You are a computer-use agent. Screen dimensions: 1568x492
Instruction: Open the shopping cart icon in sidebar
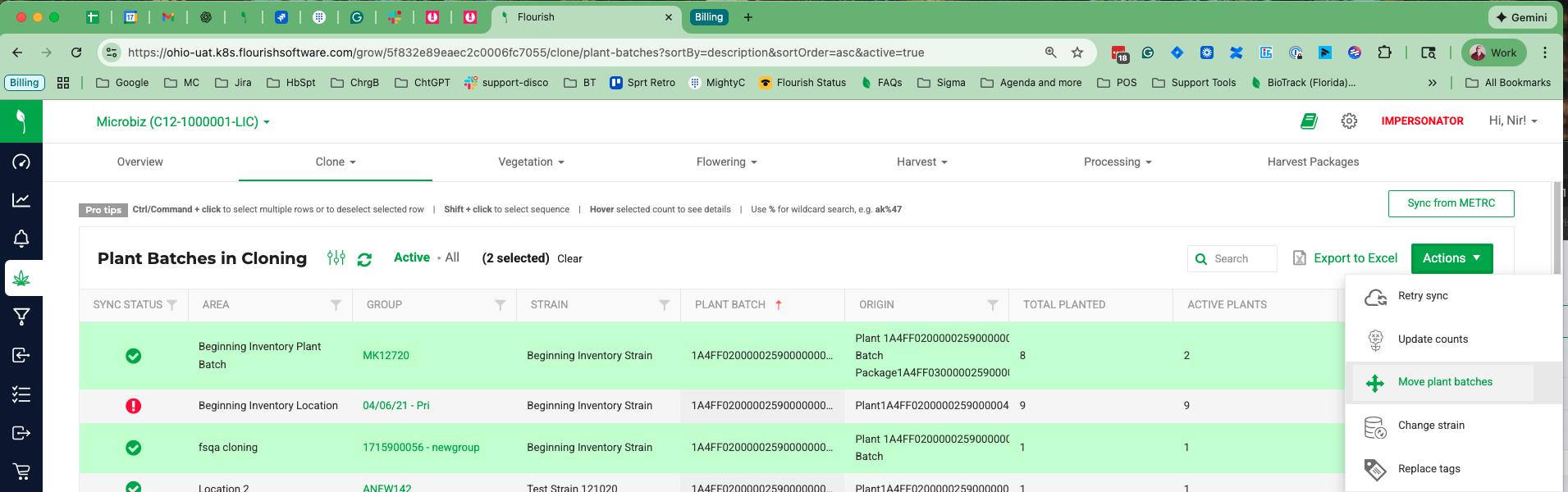[x=21, y=471]
